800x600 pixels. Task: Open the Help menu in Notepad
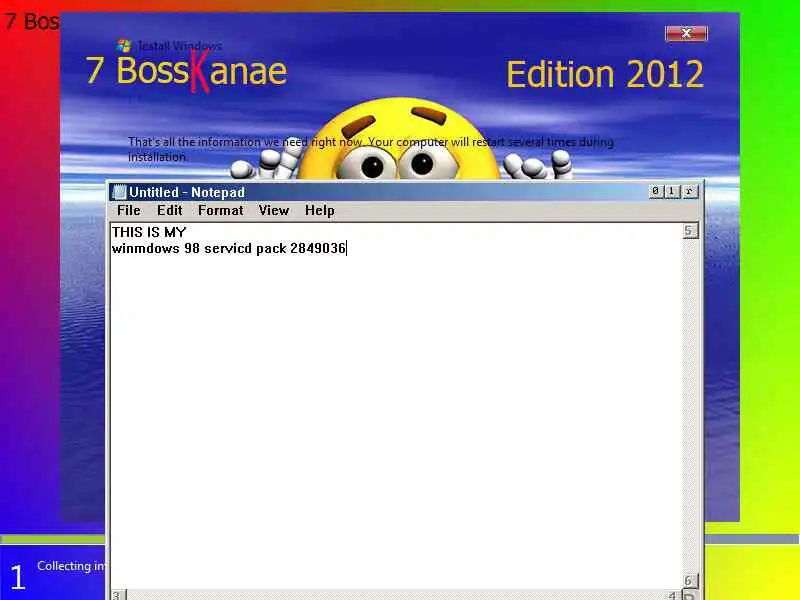320,210
